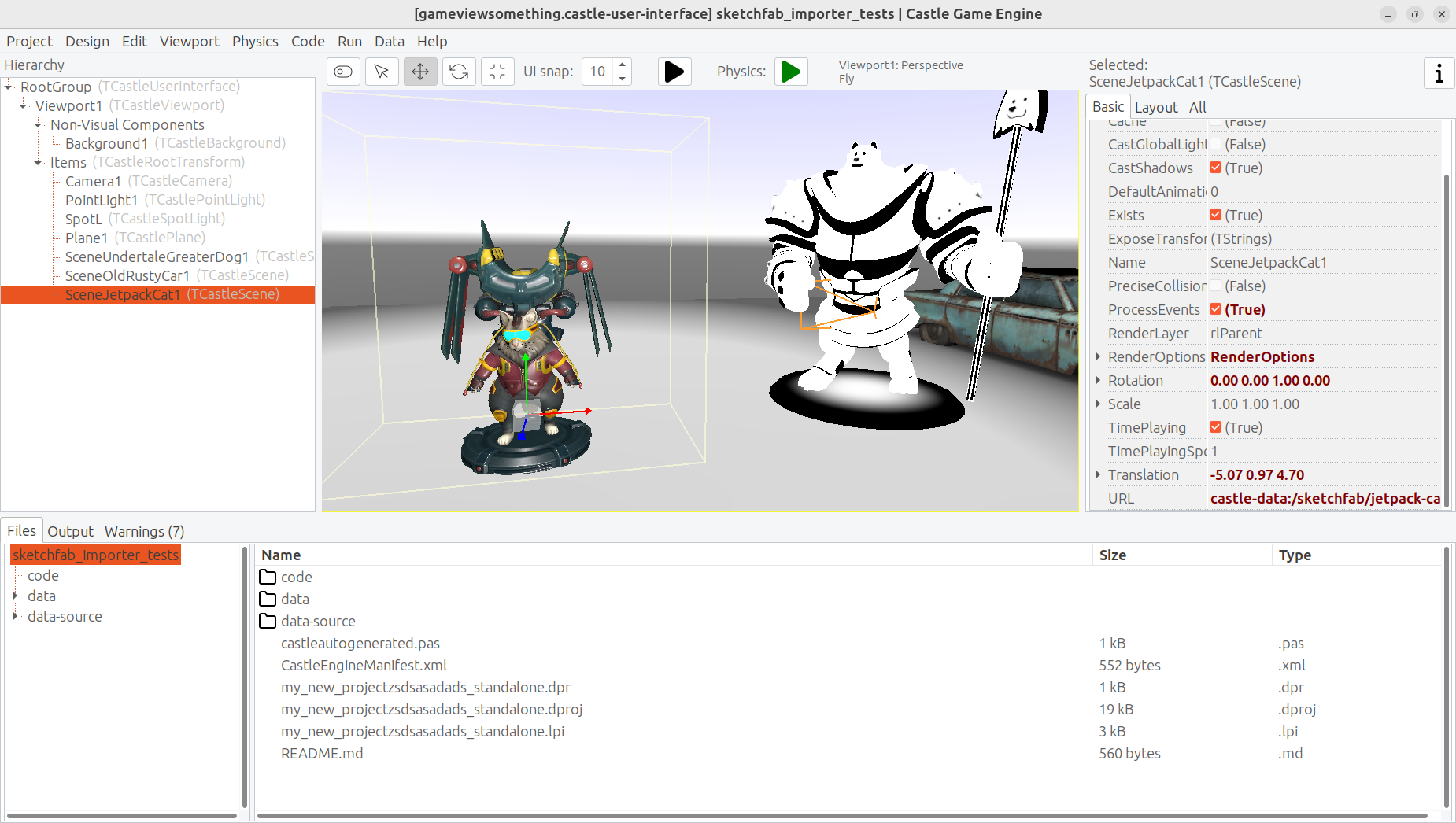Increase UI snap with the up stepper arrow
This screenshot has width=1456, height=823.
pyautogui.click(x=622, y=66)
